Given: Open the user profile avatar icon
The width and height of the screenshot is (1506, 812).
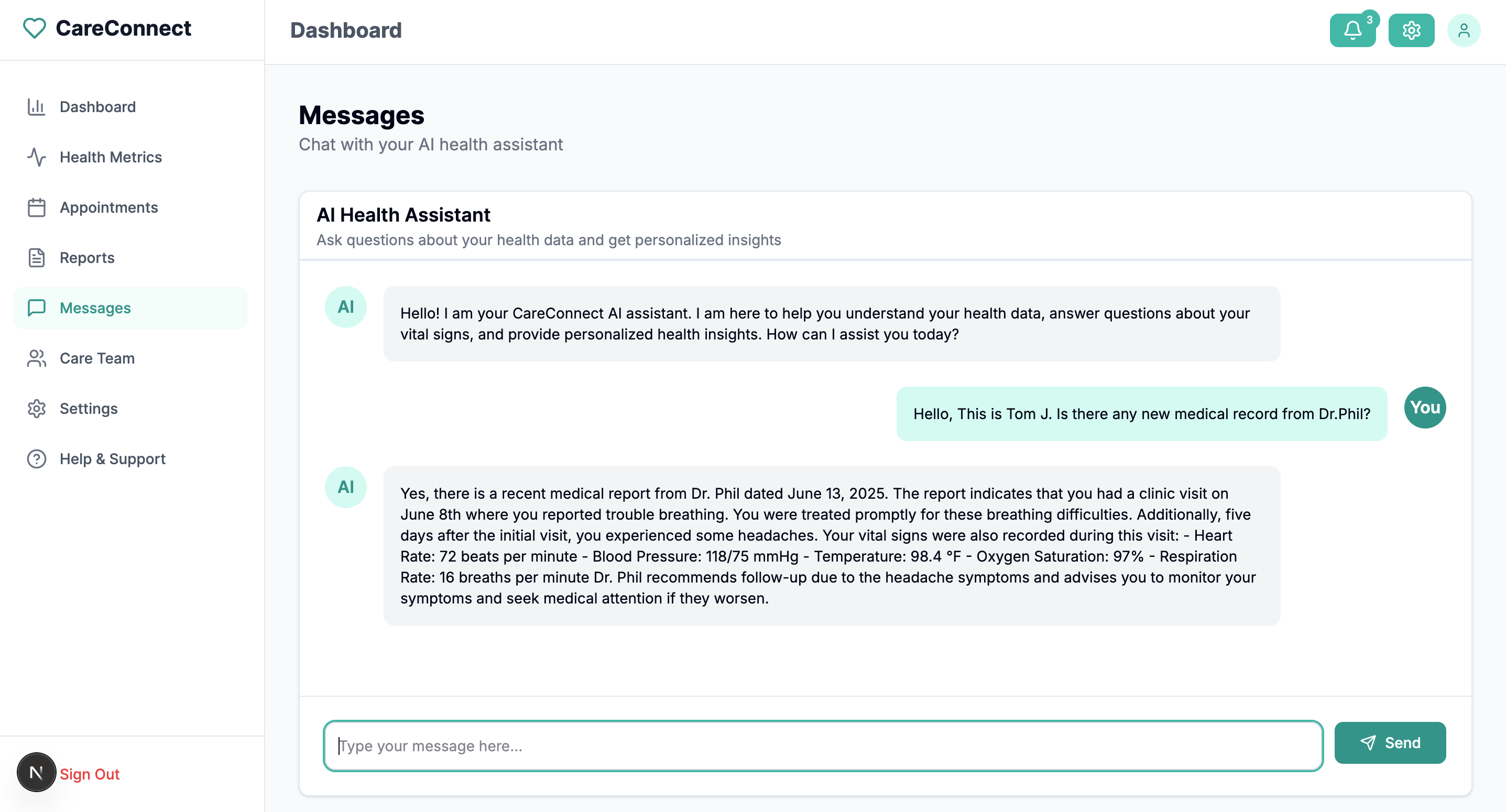Looking at the screenshot, I should tap(1464, 30).
